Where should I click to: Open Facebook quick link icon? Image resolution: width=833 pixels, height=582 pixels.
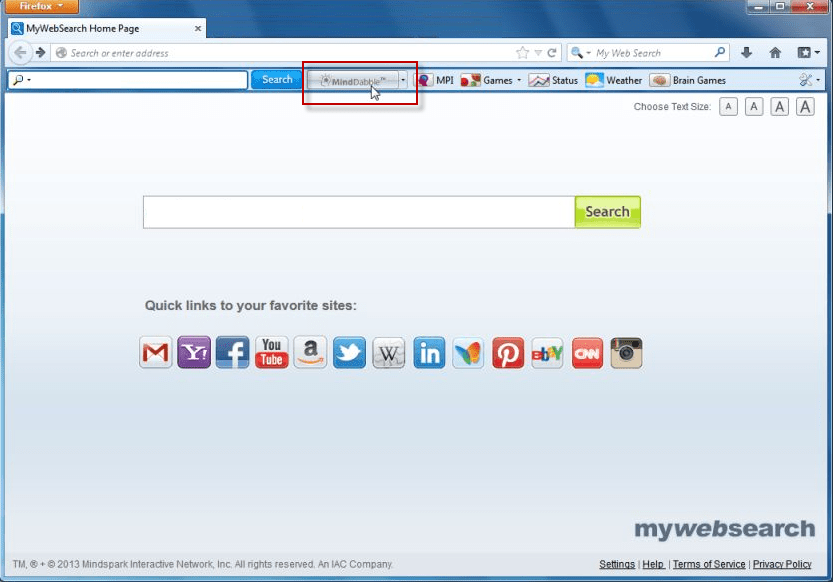point(233,352)
